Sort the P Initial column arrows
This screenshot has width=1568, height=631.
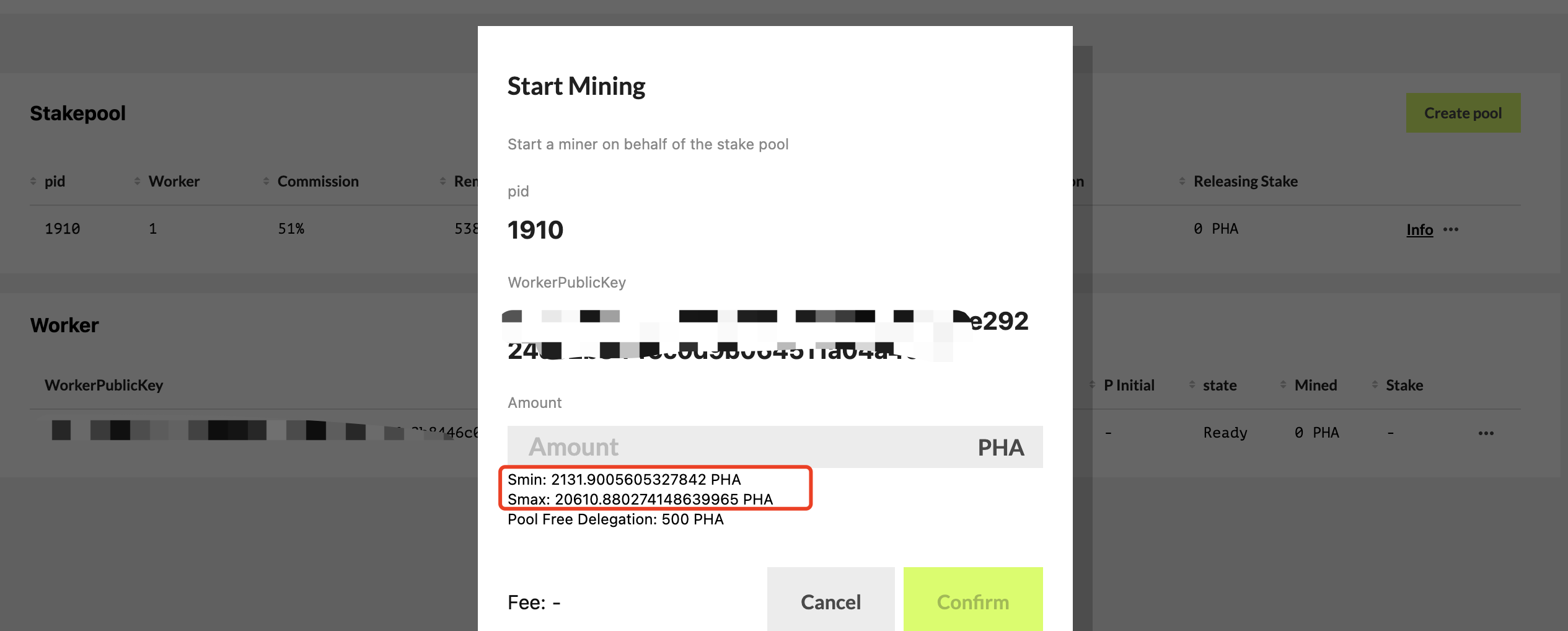pyautogui.click(x=1092, y=385)
